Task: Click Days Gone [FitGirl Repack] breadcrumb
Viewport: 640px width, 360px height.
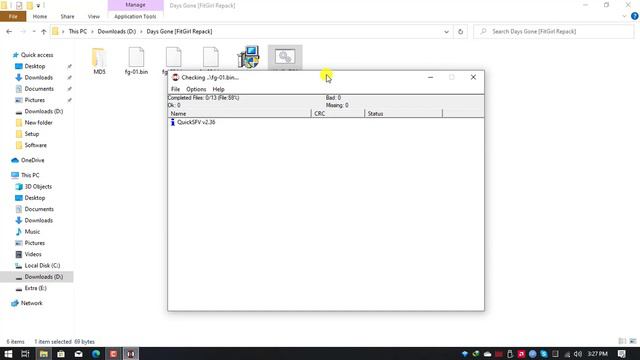Action: (x=179, y=31)
